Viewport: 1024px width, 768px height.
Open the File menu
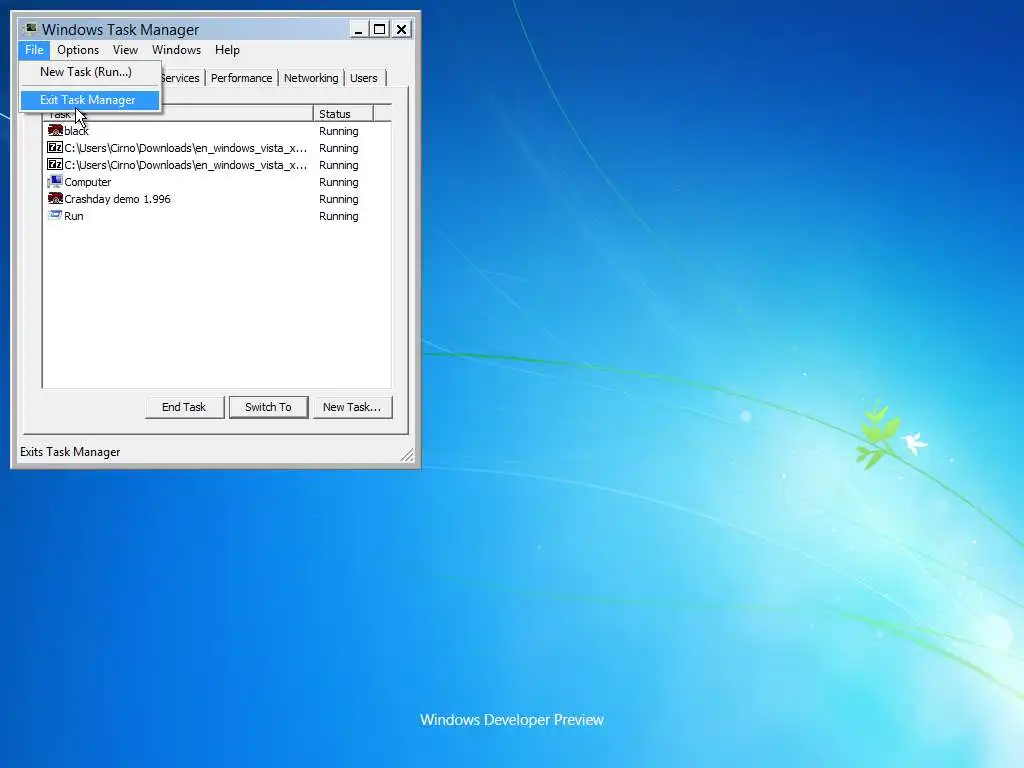coord(34,50)
